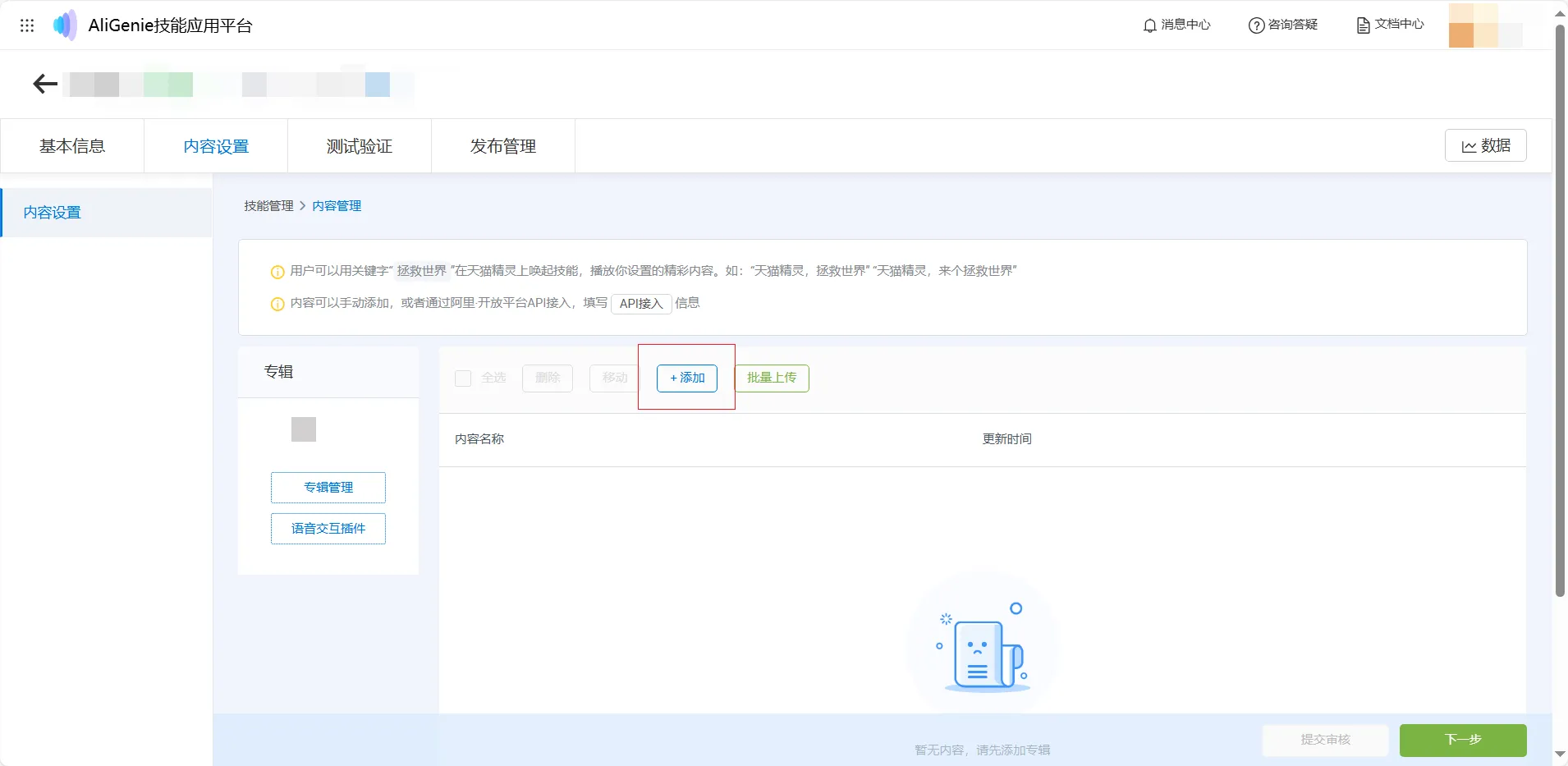Image resolution: width=1568 pixels, height=766 pixels.
Task: Click the back arrow icon
Action: click(x=45, y=84)
